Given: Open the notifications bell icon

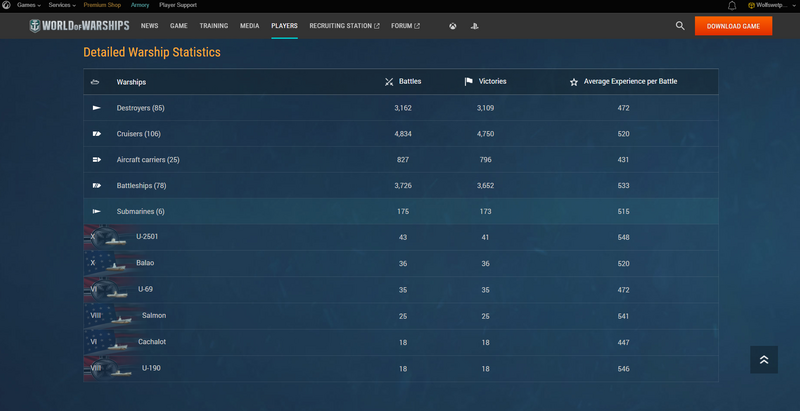Looking at the screenshot, I should tap(732, 5).
